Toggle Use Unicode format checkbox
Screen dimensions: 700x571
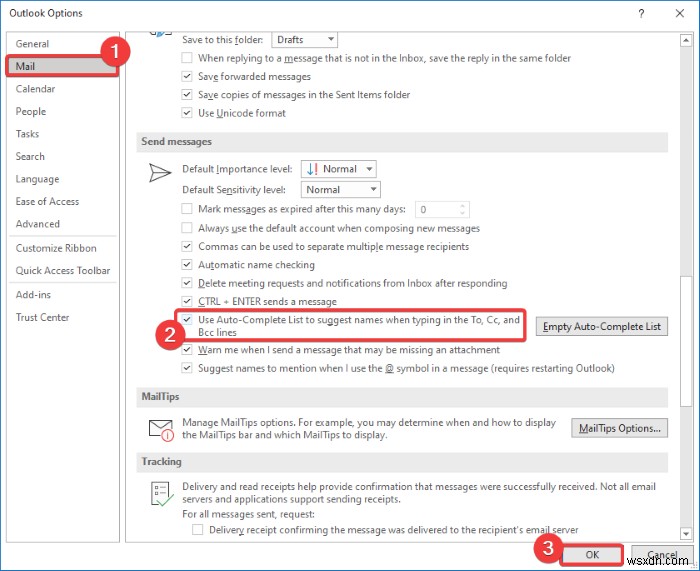[187, 113]
